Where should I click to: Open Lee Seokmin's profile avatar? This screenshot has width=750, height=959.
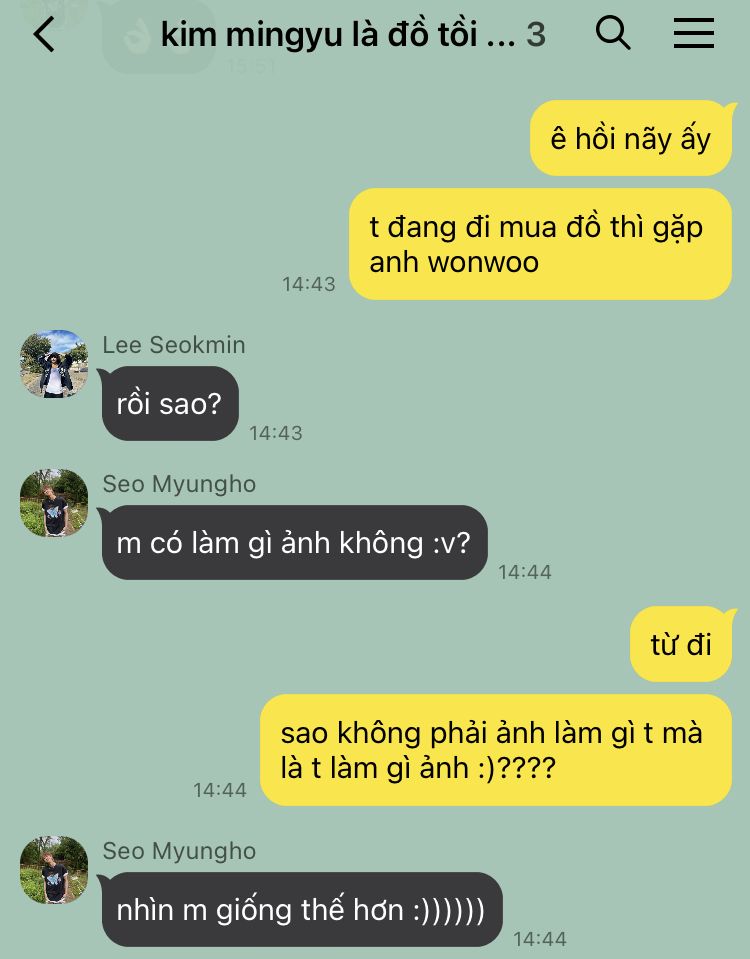(x=54, y=364)
